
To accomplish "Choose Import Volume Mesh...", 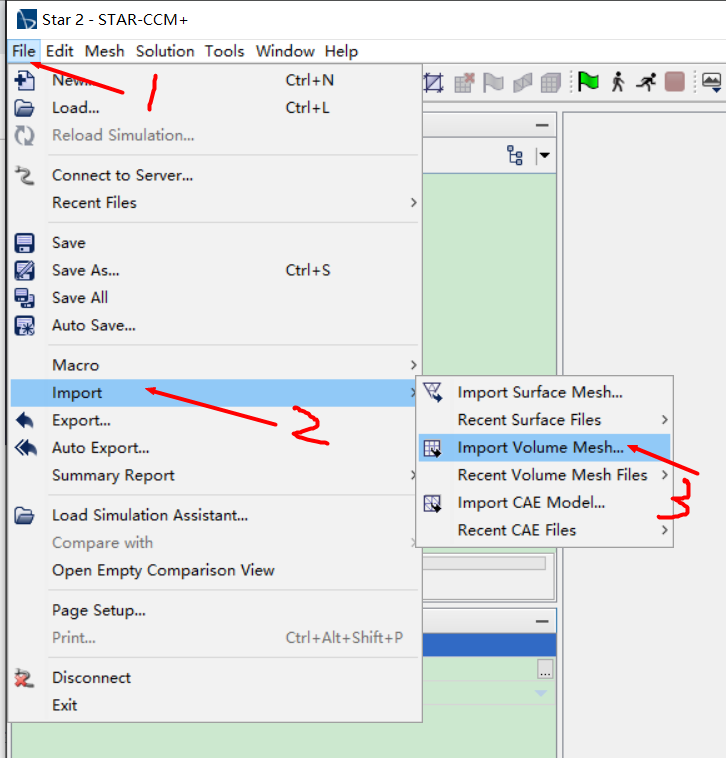I will click(544, 448).
